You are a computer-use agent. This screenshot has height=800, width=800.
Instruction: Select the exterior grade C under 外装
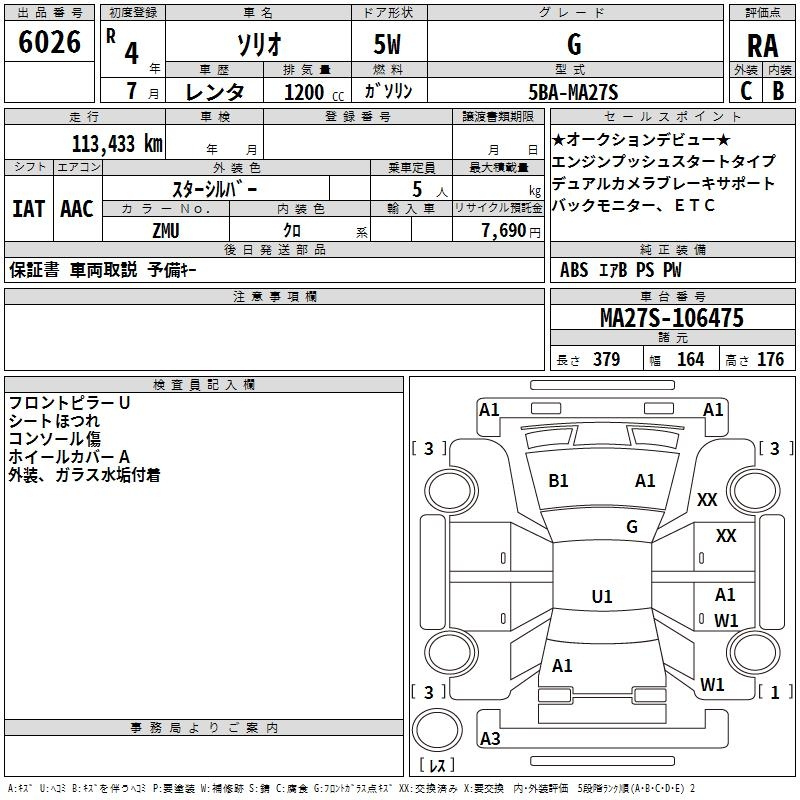click(746, 91)
